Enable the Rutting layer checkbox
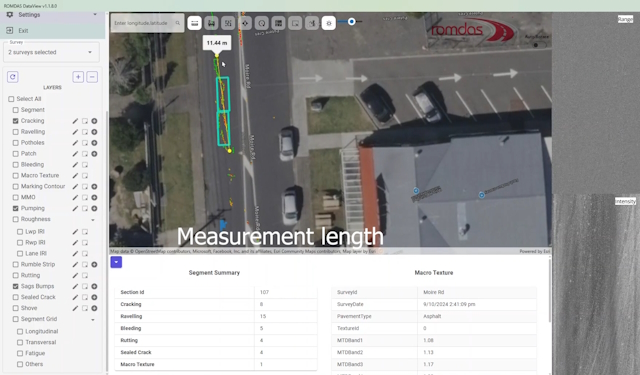The height and width of the screenshot is (375, 640). pos(16,275)
